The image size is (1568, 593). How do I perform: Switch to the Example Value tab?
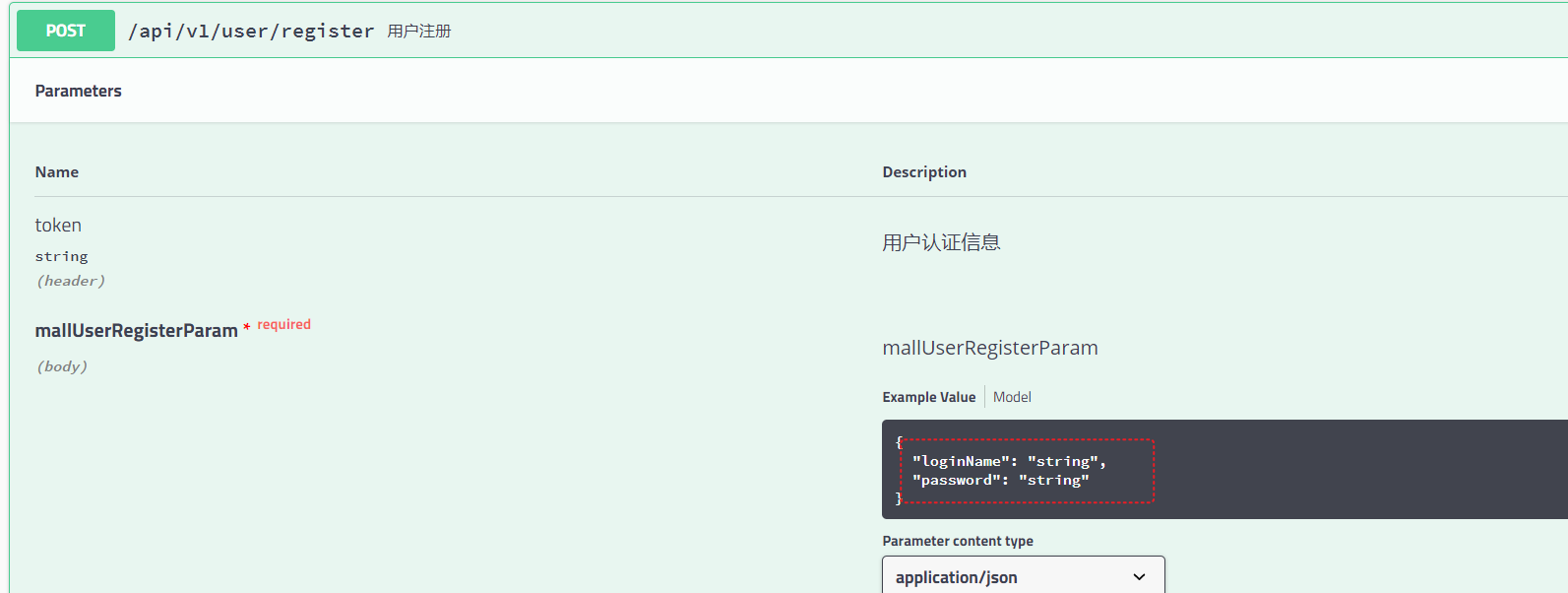pyautogui.click(x=928, y=397)
